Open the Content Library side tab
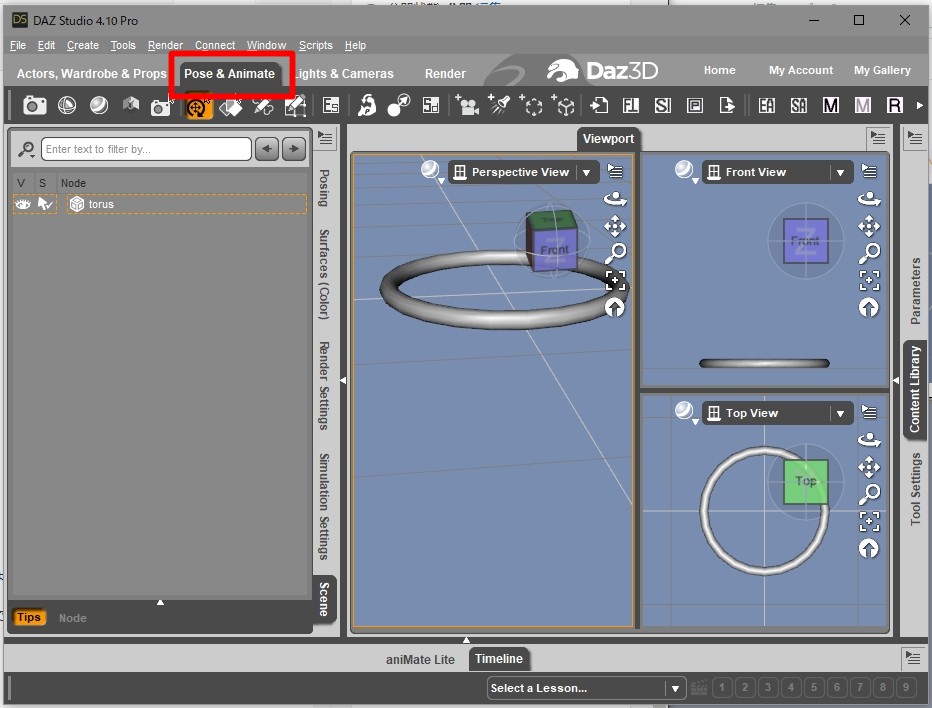 [x=915, y=389]
